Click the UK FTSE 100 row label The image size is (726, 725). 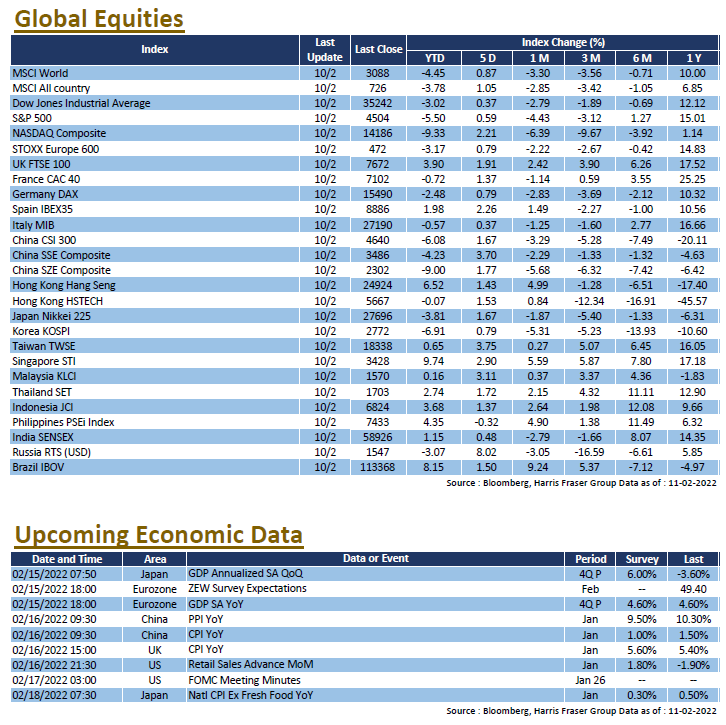tap(41, 164)
